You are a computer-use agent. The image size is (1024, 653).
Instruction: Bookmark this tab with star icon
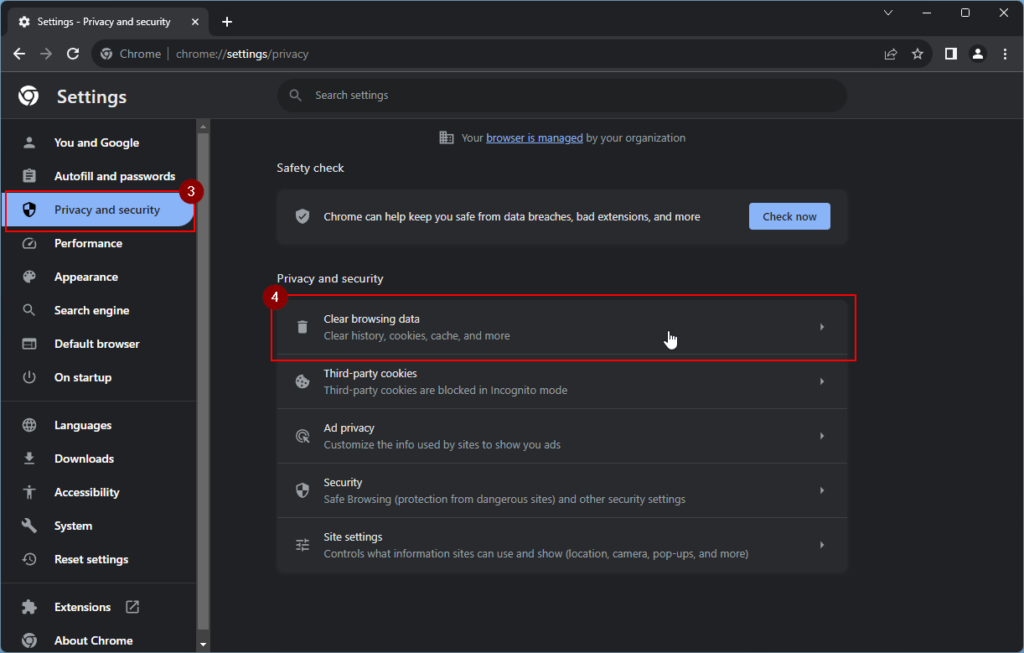[917, 54]
